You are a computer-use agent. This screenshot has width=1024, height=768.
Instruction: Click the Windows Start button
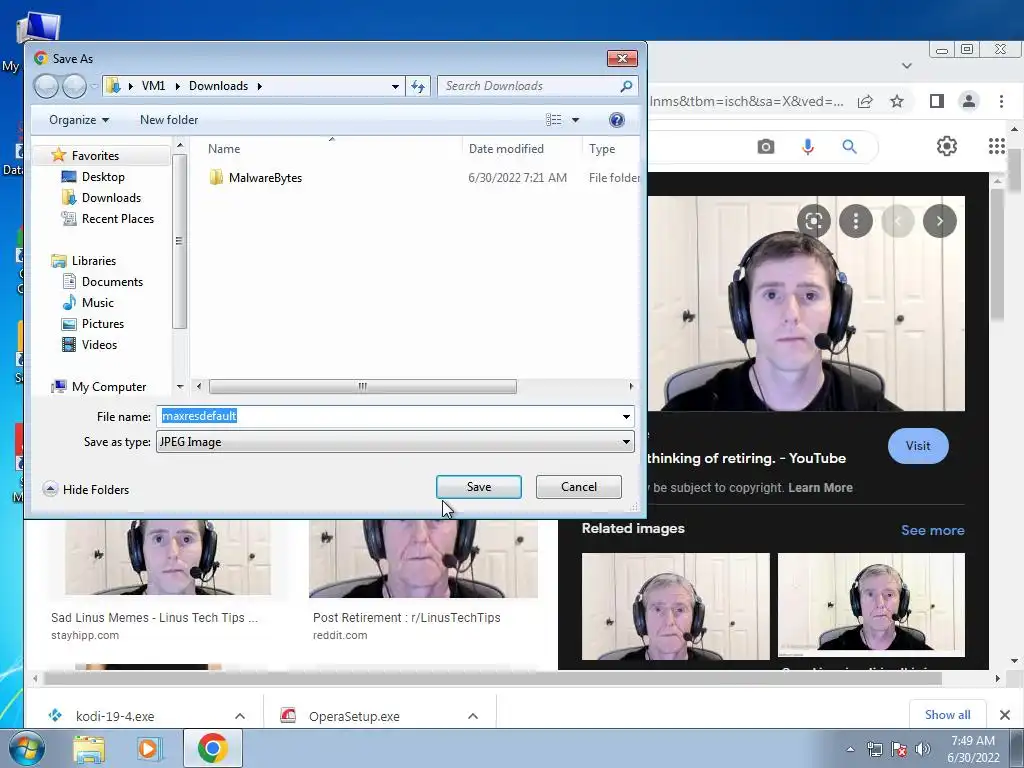(27, 748)
